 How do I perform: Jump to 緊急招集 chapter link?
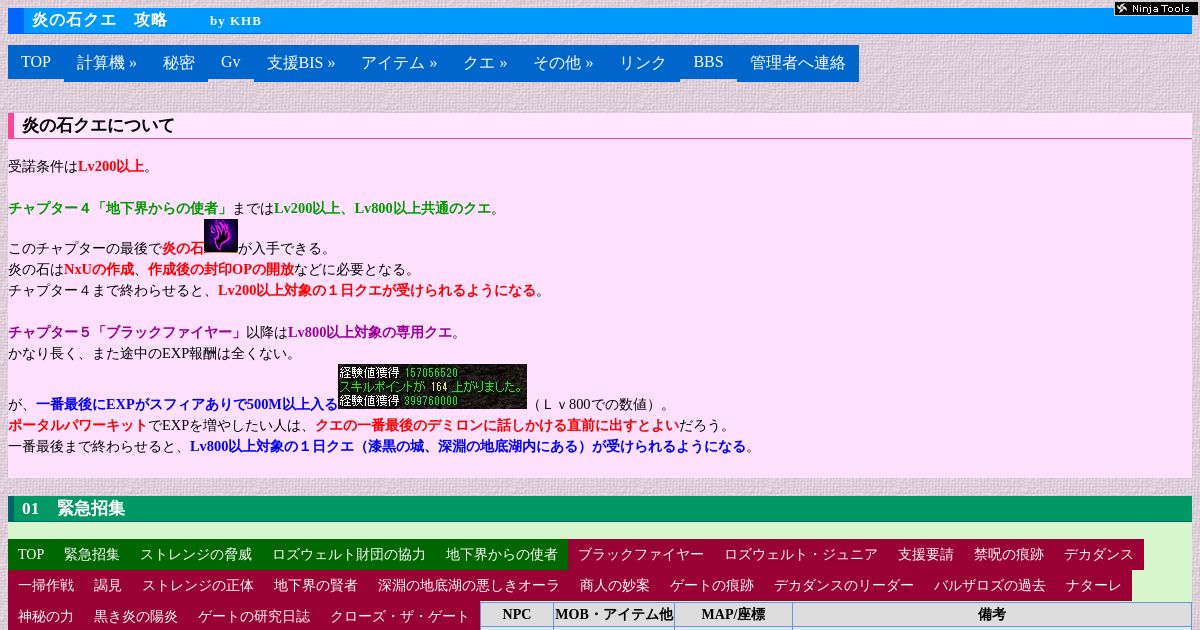coord(92,554)
